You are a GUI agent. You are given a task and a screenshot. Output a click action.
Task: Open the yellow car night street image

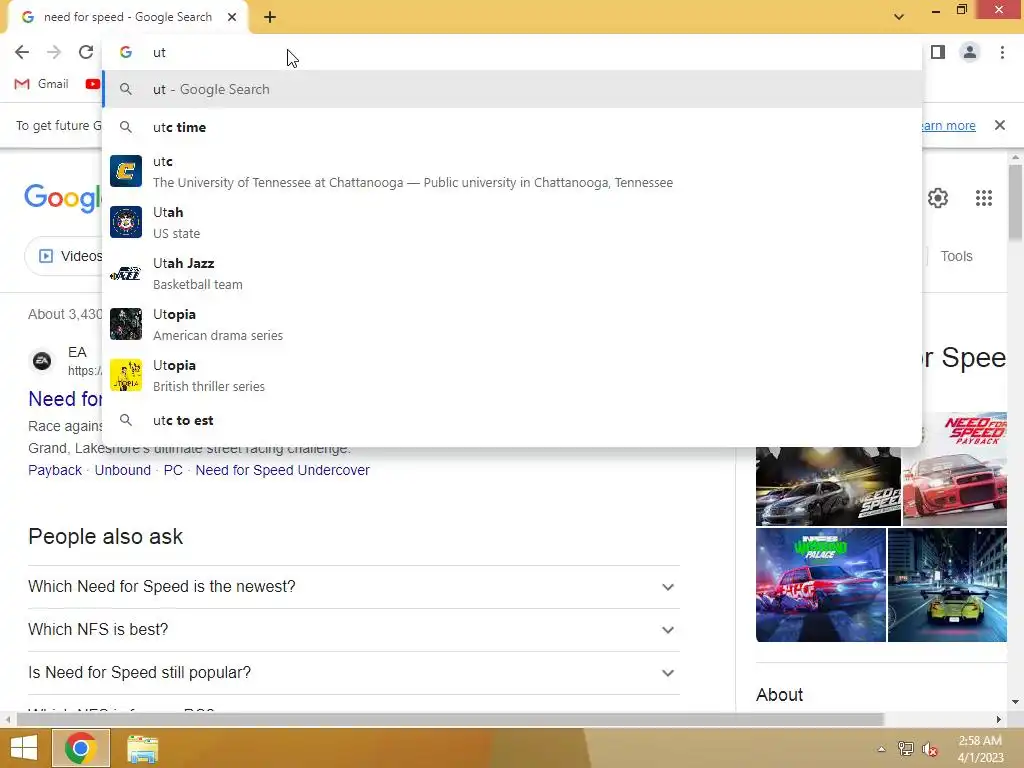[947, 585]
